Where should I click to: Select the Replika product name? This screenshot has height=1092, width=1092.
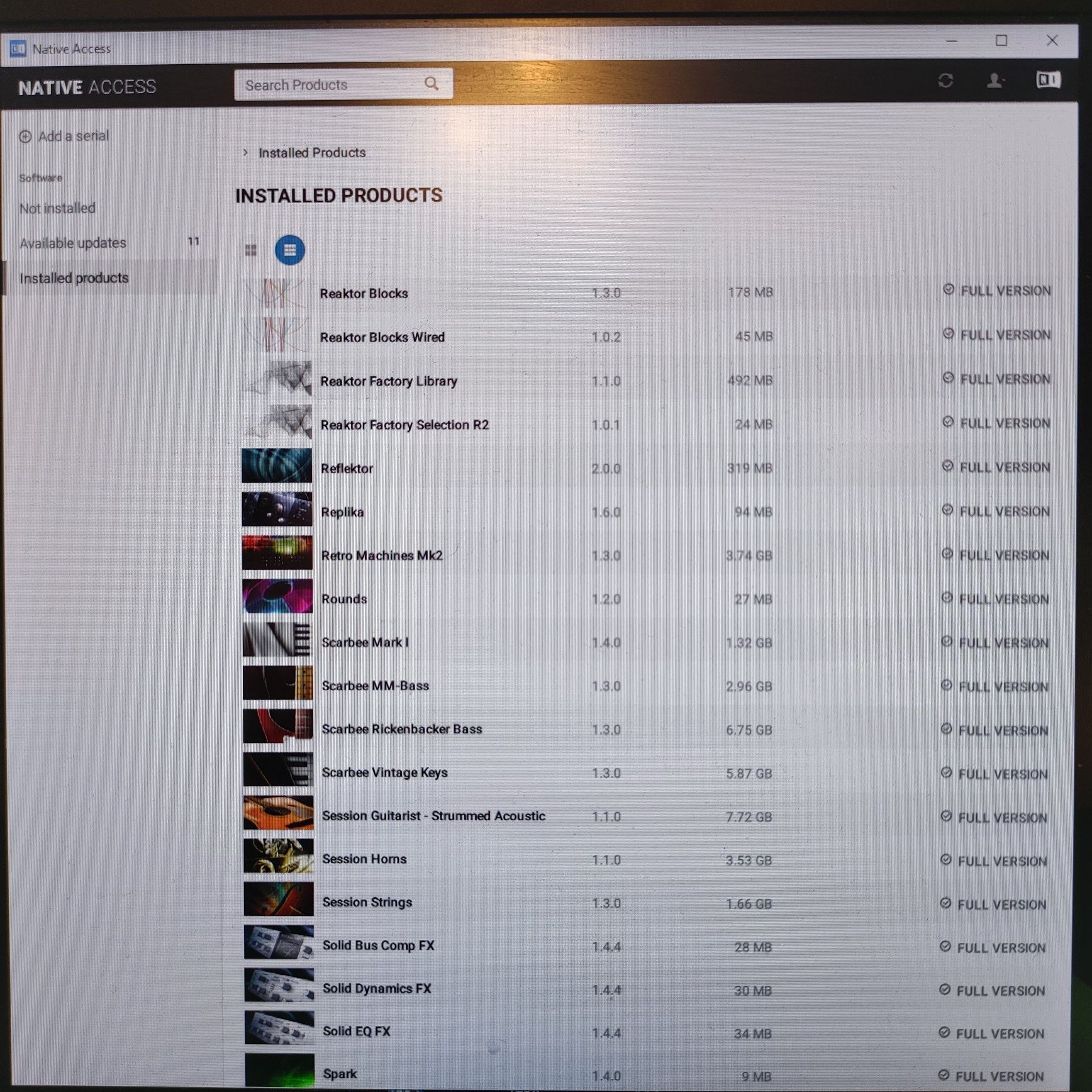pos(343,512)
